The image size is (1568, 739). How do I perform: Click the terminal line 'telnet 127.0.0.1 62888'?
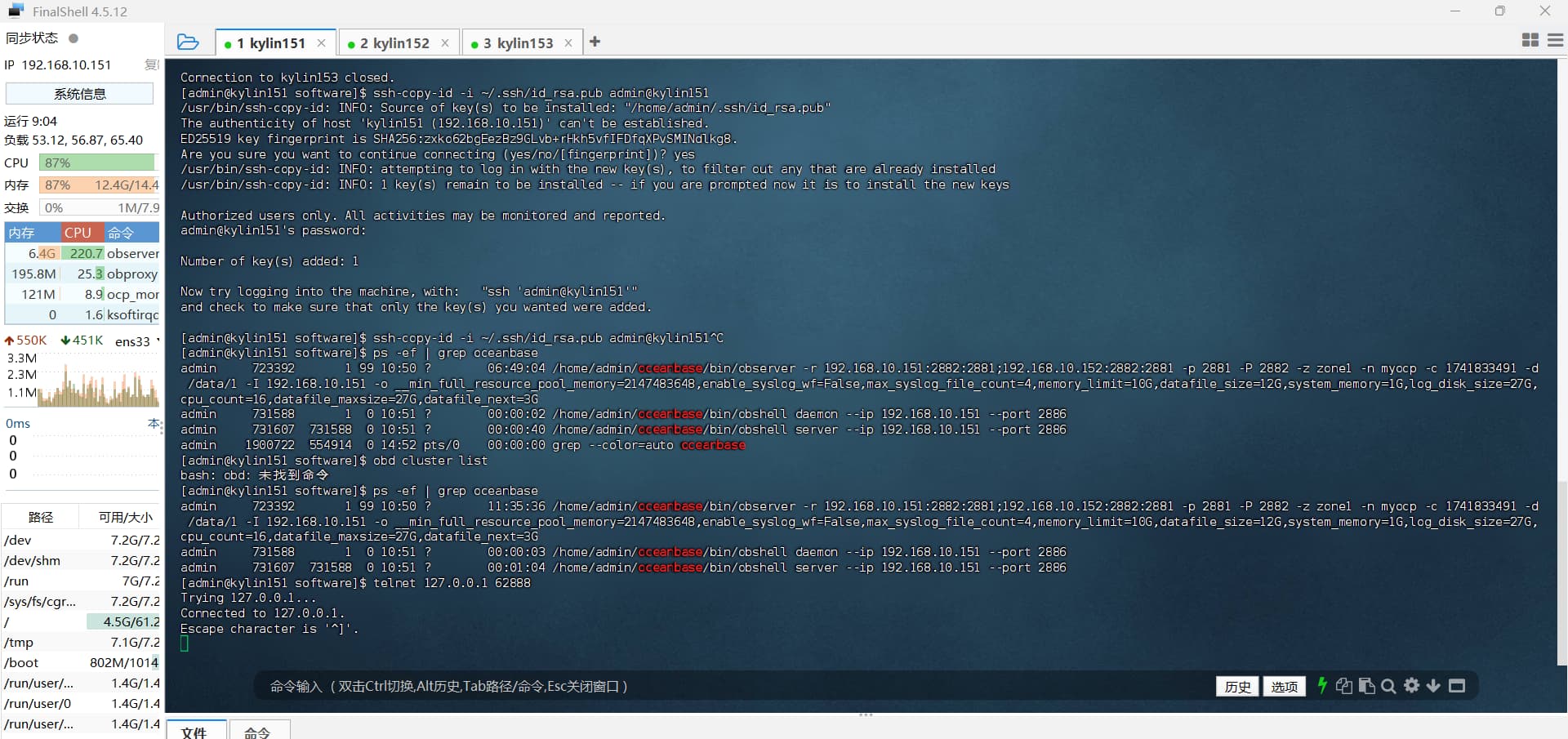pos(452,583)
